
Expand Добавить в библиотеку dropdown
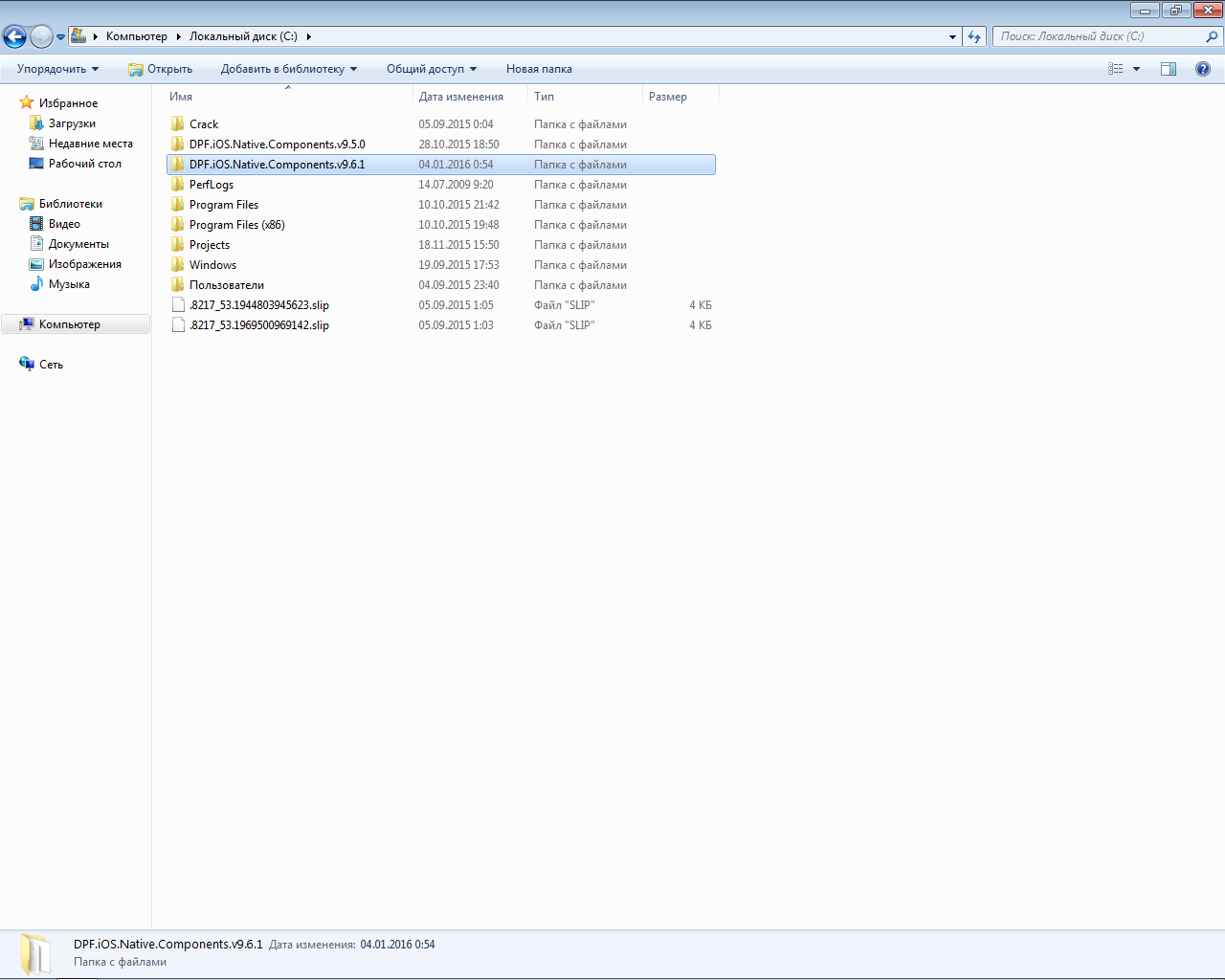tap(288, 69)
